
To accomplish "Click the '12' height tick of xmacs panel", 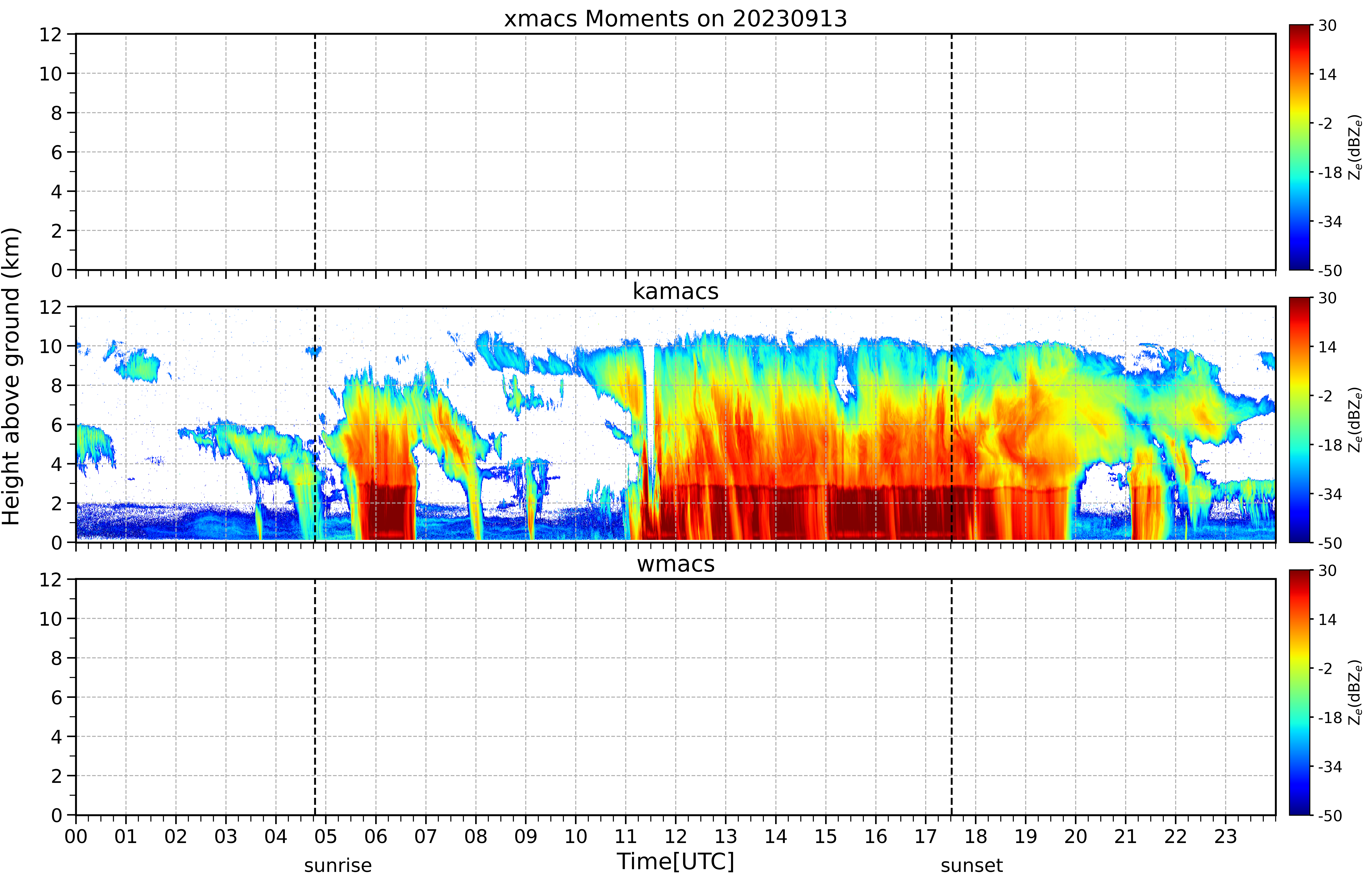I will [x=51, y=35].
